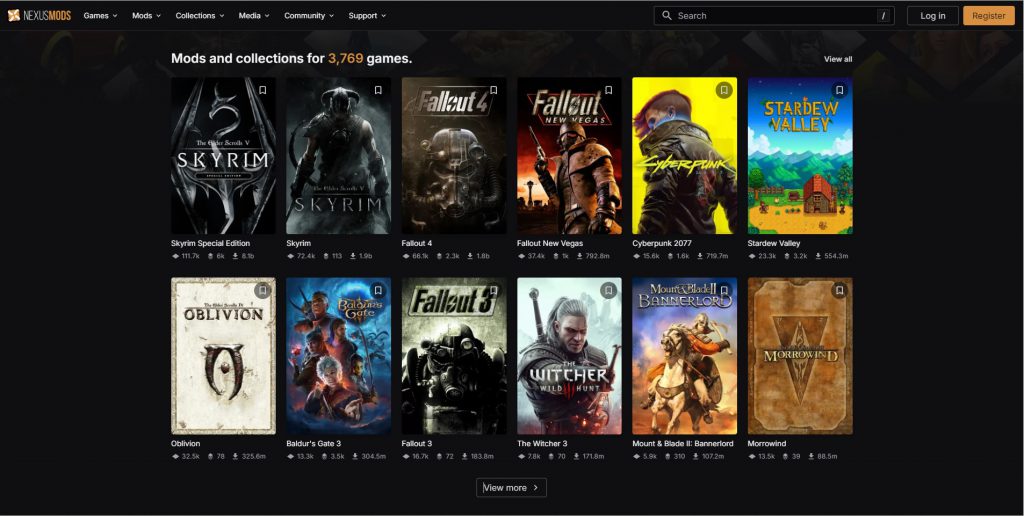This screenshot has height=516, width=1024.
Task: Click the Log in button
Action: (x=932, y=16)
